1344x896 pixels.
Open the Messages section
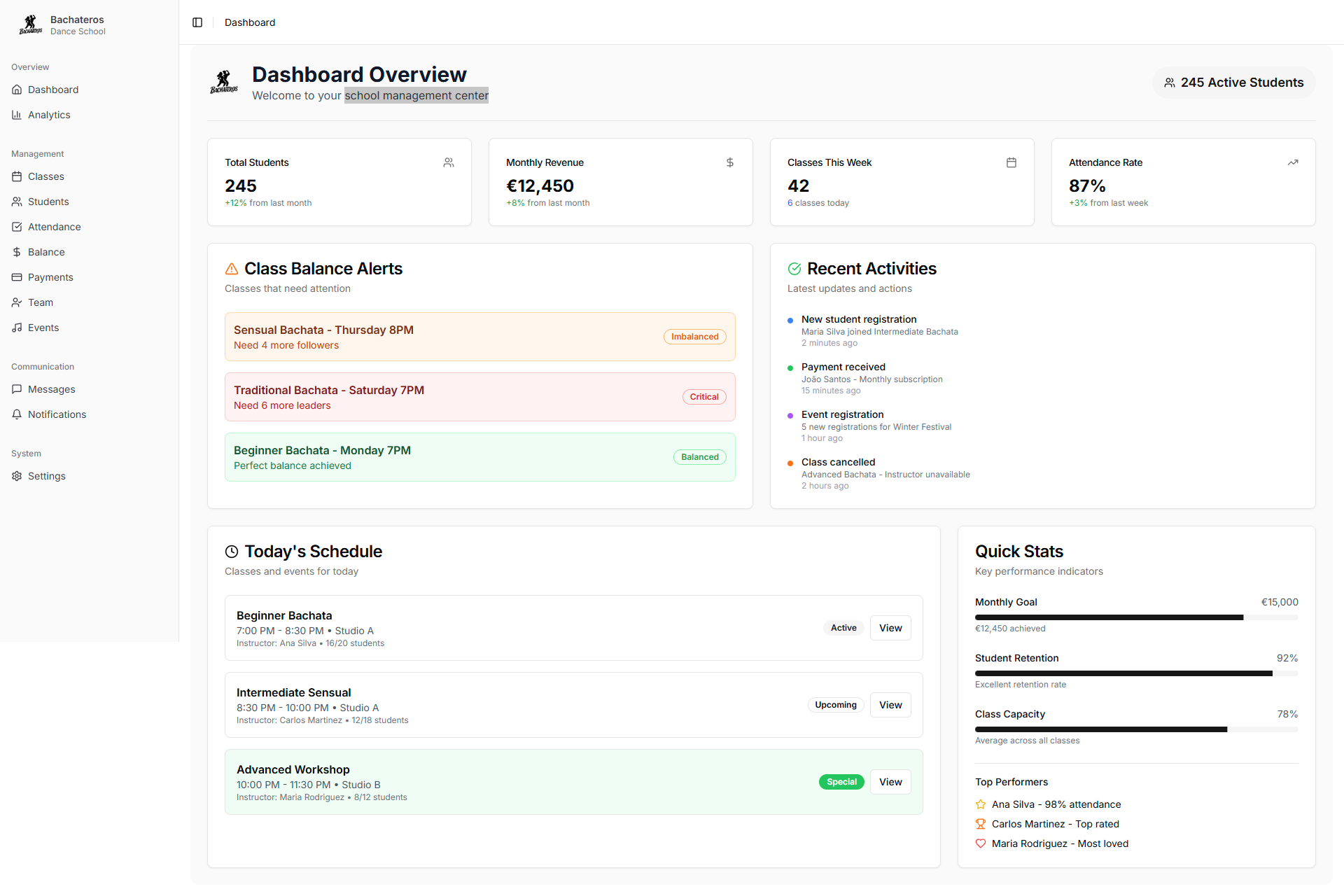50,389
